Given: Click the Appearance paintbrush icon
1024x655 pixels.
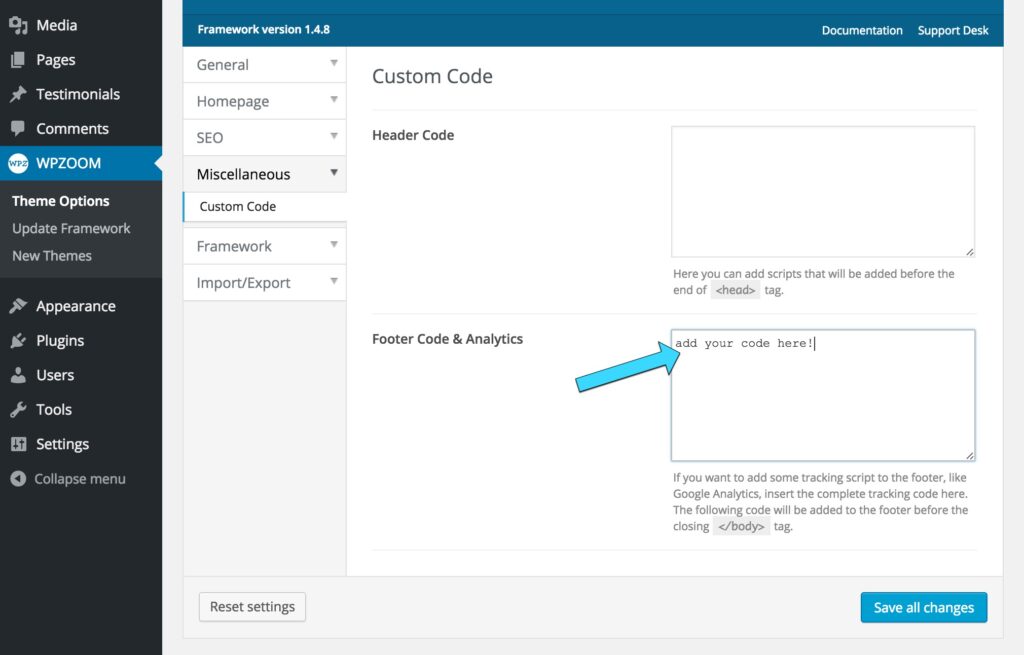Looking at the screenshot, I should (x=18, y=306).
